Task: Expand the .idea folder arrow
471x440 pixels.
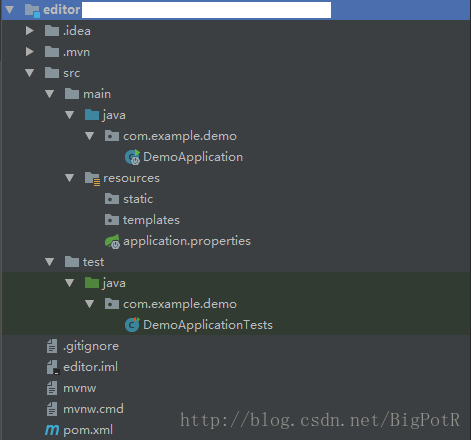Action: coord(30,31)
